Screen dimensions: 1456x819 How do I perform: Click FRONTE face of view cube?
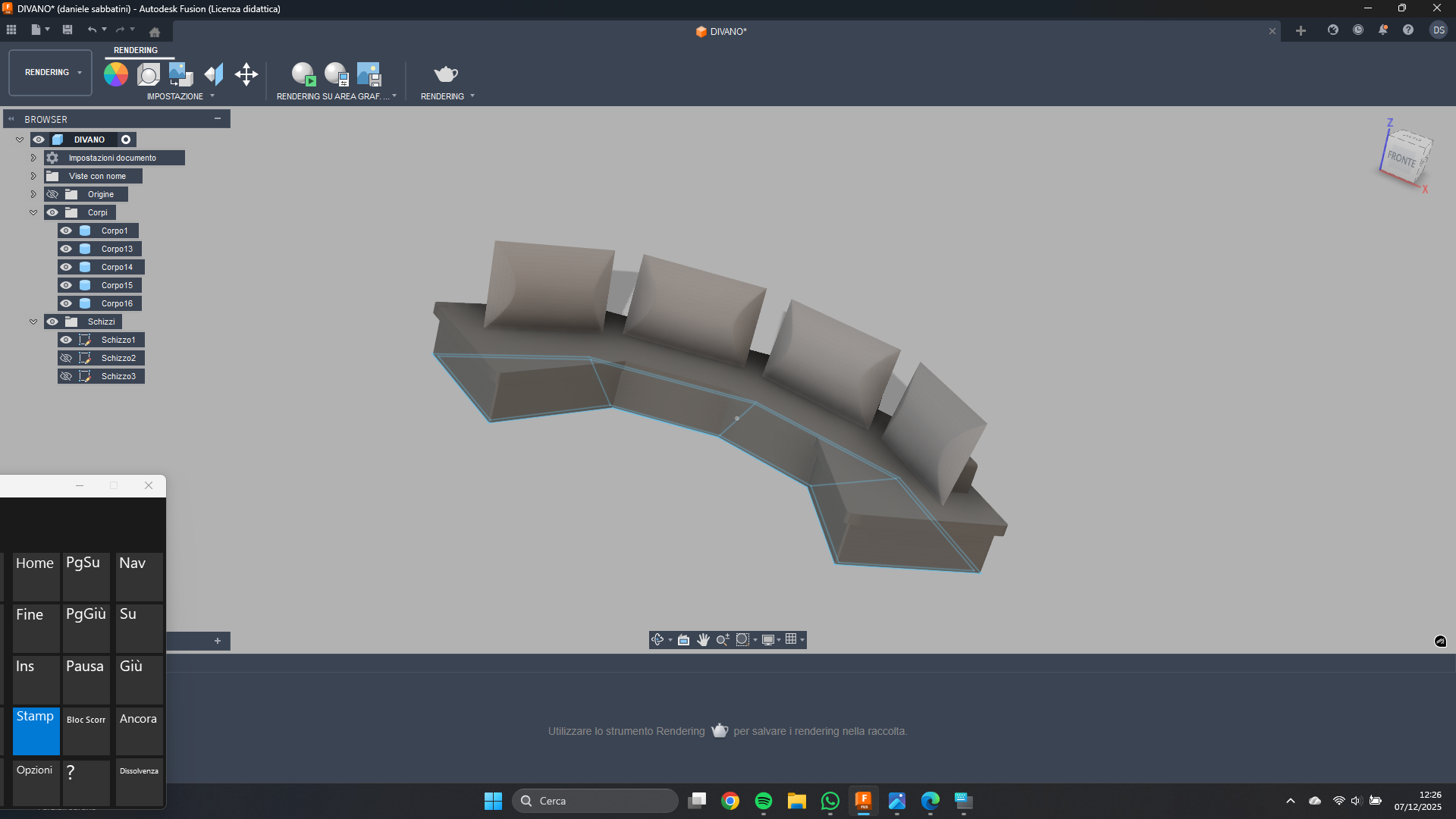point(1401,159)
